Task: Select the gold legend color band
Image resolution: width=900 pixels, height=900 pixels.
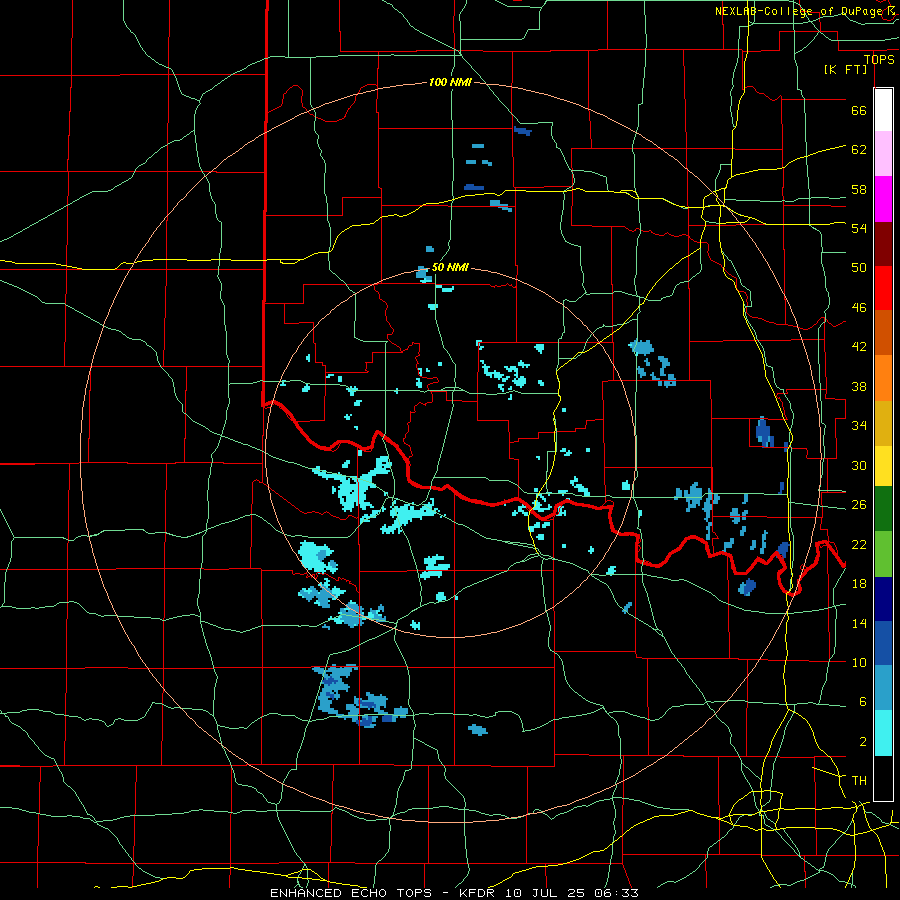Action: click(x=883, y=423)
